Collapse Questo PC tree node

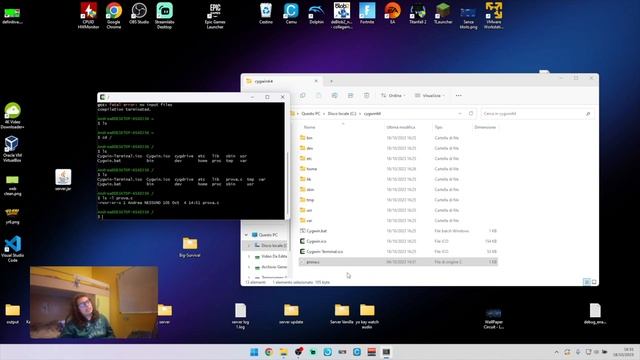coord(246,235)
